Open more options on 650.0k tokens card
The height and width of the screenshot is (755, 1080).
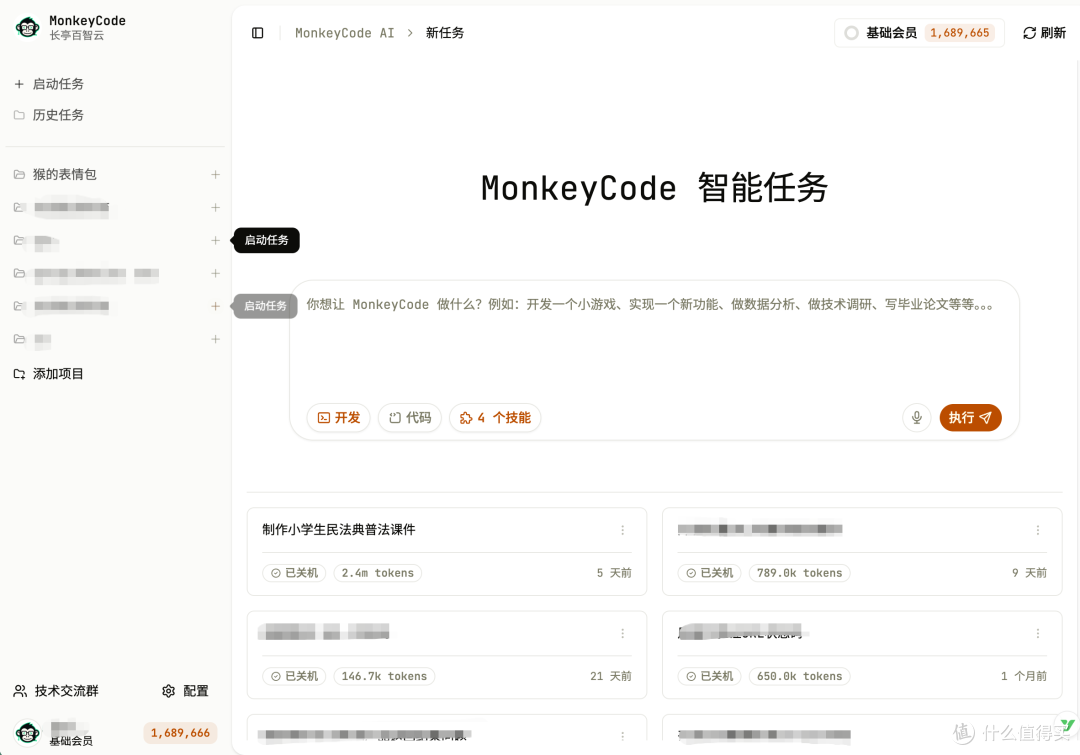1038,633
